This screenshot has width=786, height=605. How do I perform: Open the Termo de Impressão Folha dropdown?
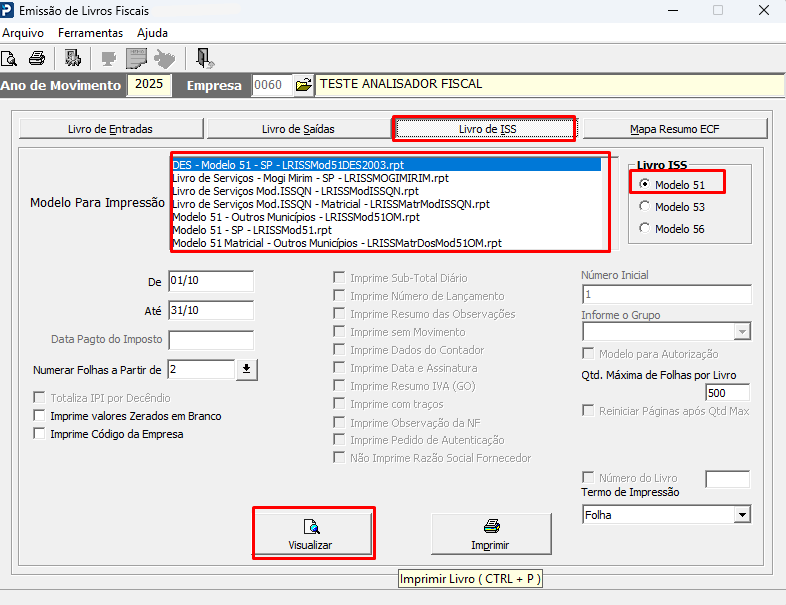742,514
